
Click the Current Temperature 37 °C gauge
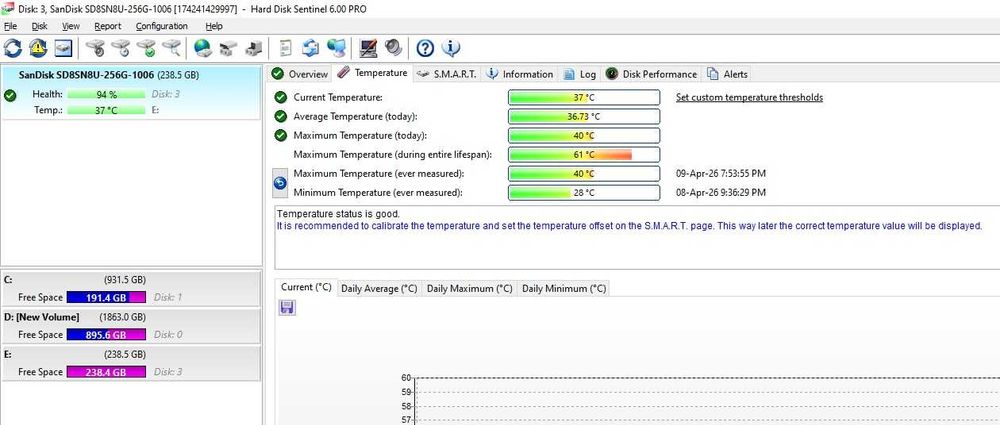[584, 98]
